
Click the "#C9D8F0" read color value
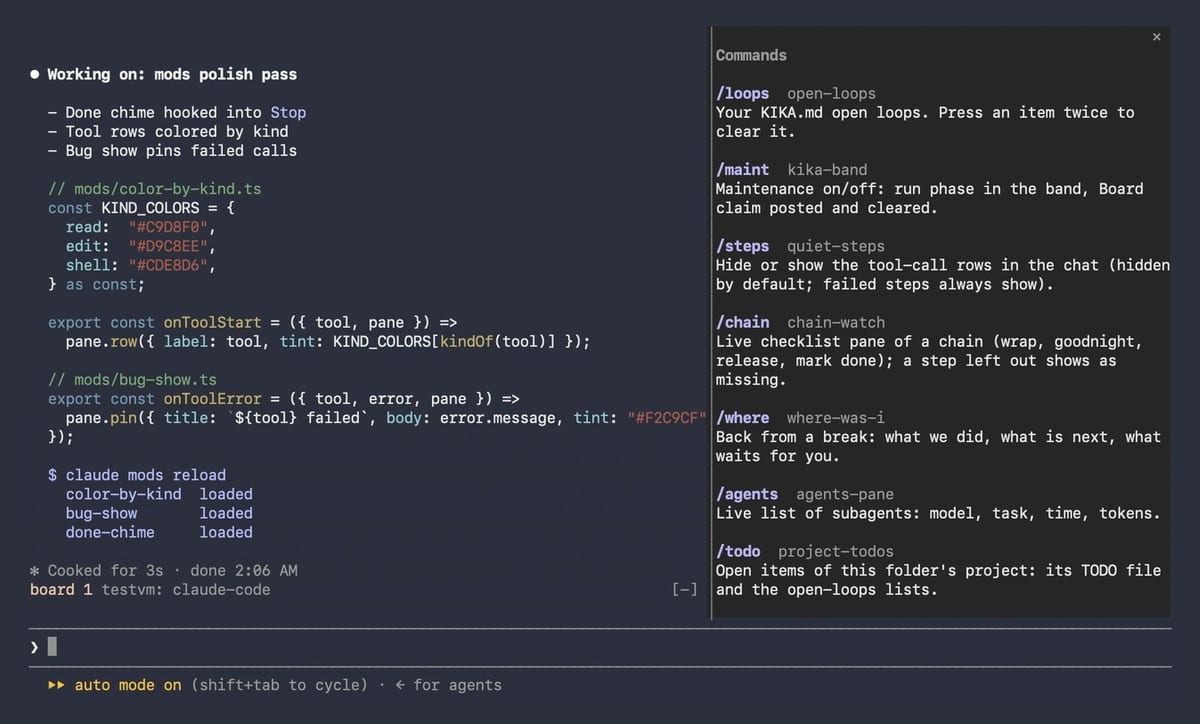click(168, 227)
